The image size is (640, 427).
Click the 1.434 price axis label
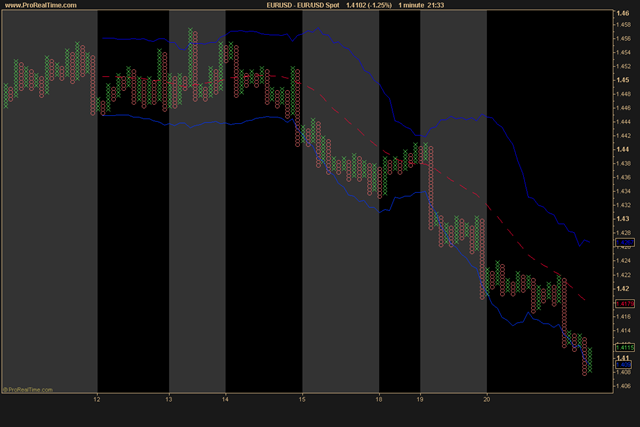click(624, 191)
